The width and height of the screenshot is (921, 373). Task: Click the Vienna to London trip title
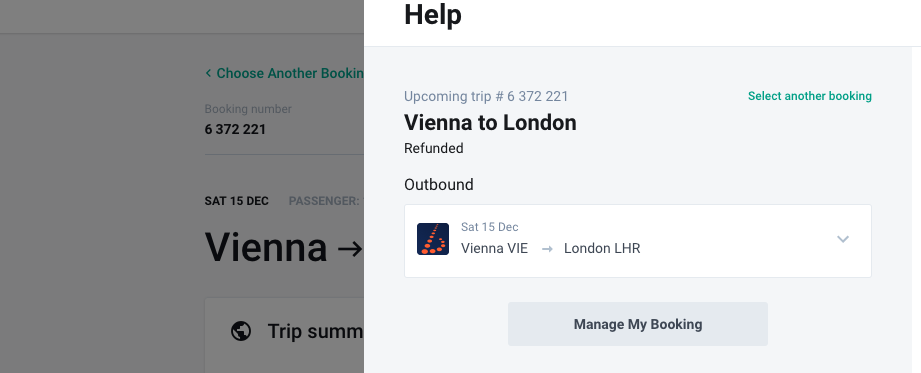click(x=490, y=123)
